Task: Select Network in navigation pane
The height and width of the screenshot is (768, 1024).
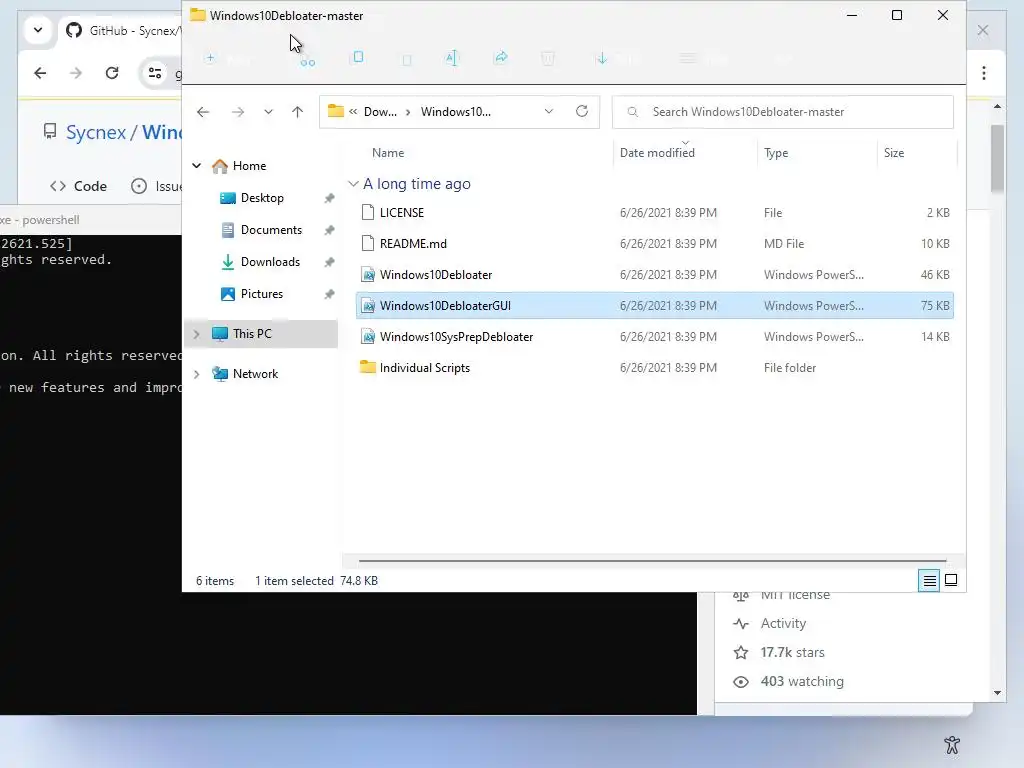Action: tap(255, 374)
